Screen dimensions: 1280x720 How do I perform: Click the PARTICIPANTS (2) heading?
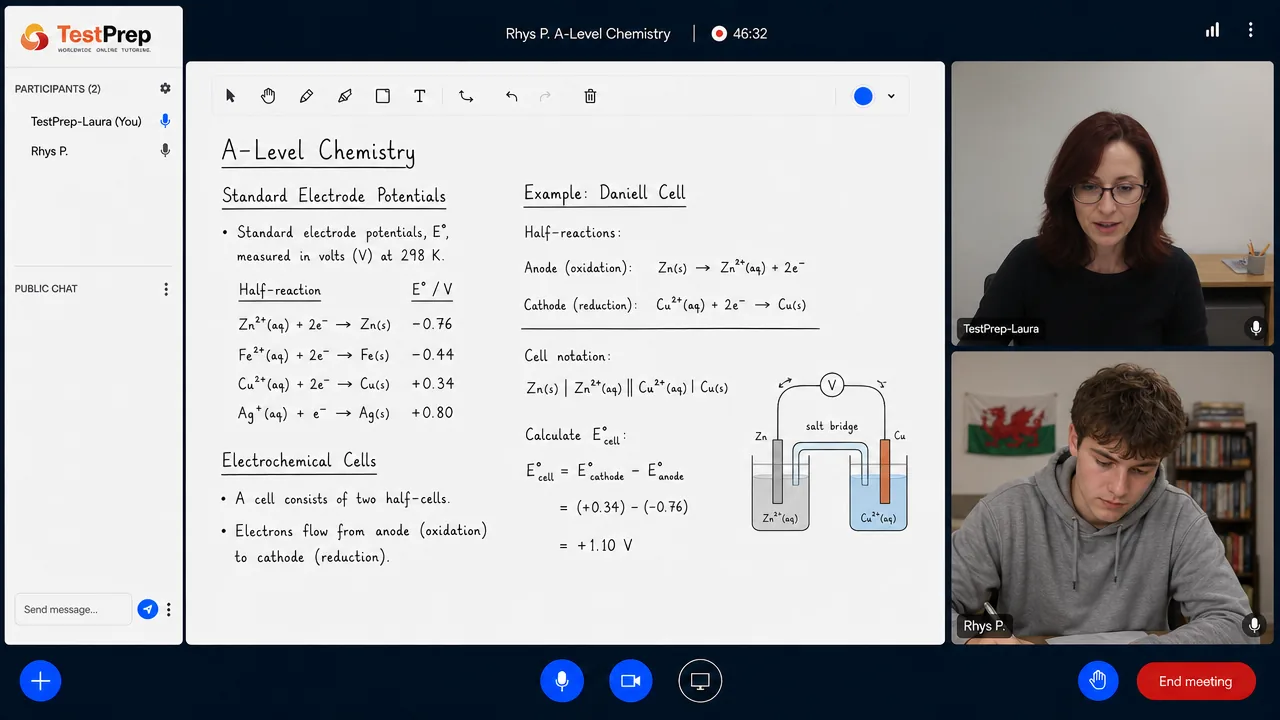[58, 89]
